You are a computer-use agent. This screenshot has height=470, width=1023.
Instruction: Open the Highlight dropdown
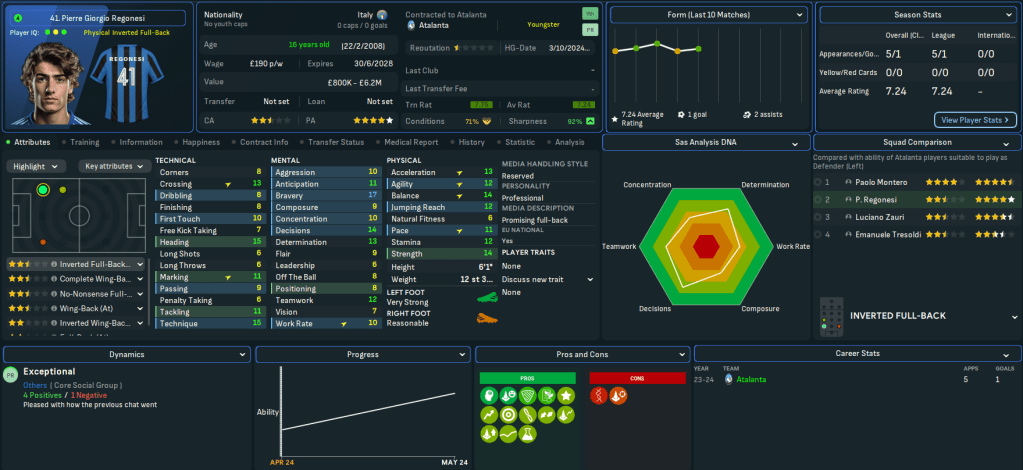tap(38, 166)
